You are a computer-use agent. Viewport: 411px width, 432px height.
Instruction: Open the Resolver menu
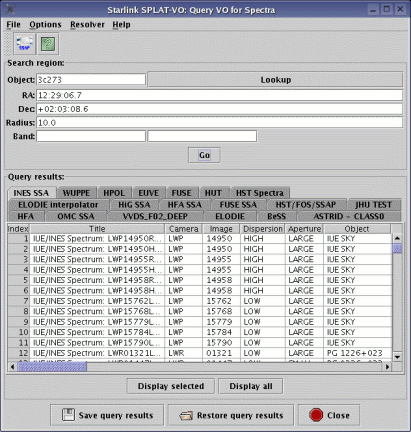(87, 25)
